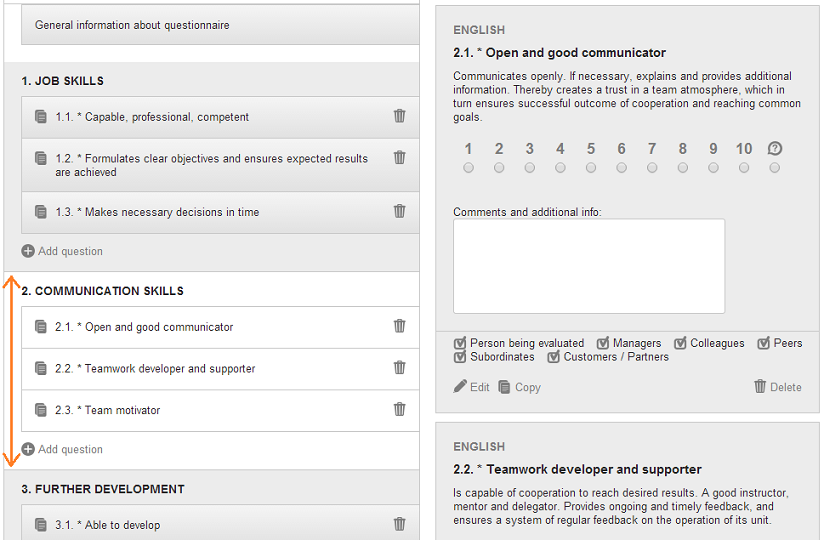Screen dimensions: 824x540
Task: Select question 3.1 Able to develop
Action: [x=220, y=523]
